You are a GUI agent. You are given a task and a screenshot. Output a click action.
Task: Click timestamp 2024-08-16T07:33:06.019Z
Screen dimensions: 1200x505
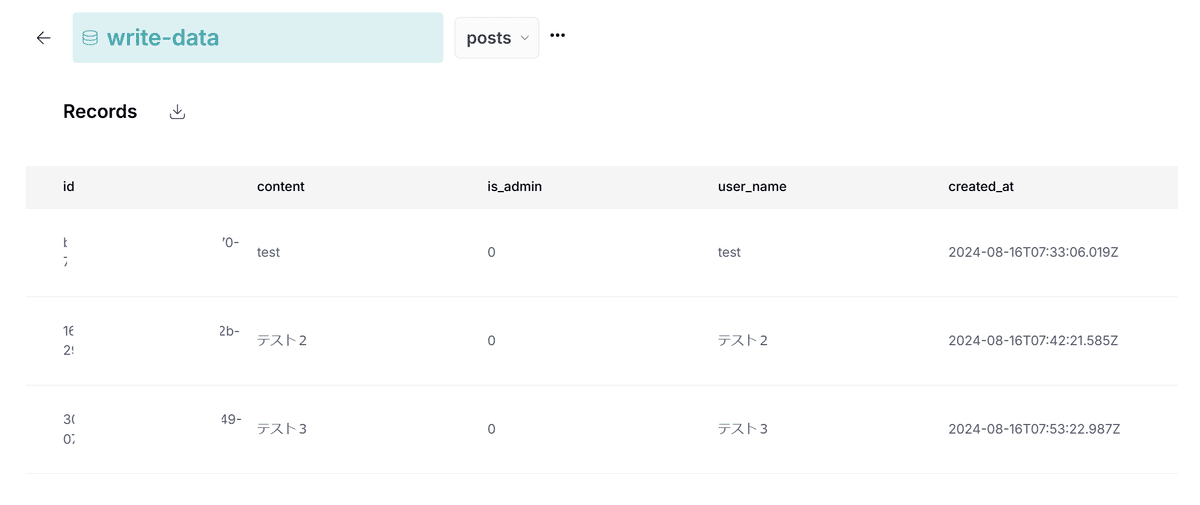pos(1033,252)
